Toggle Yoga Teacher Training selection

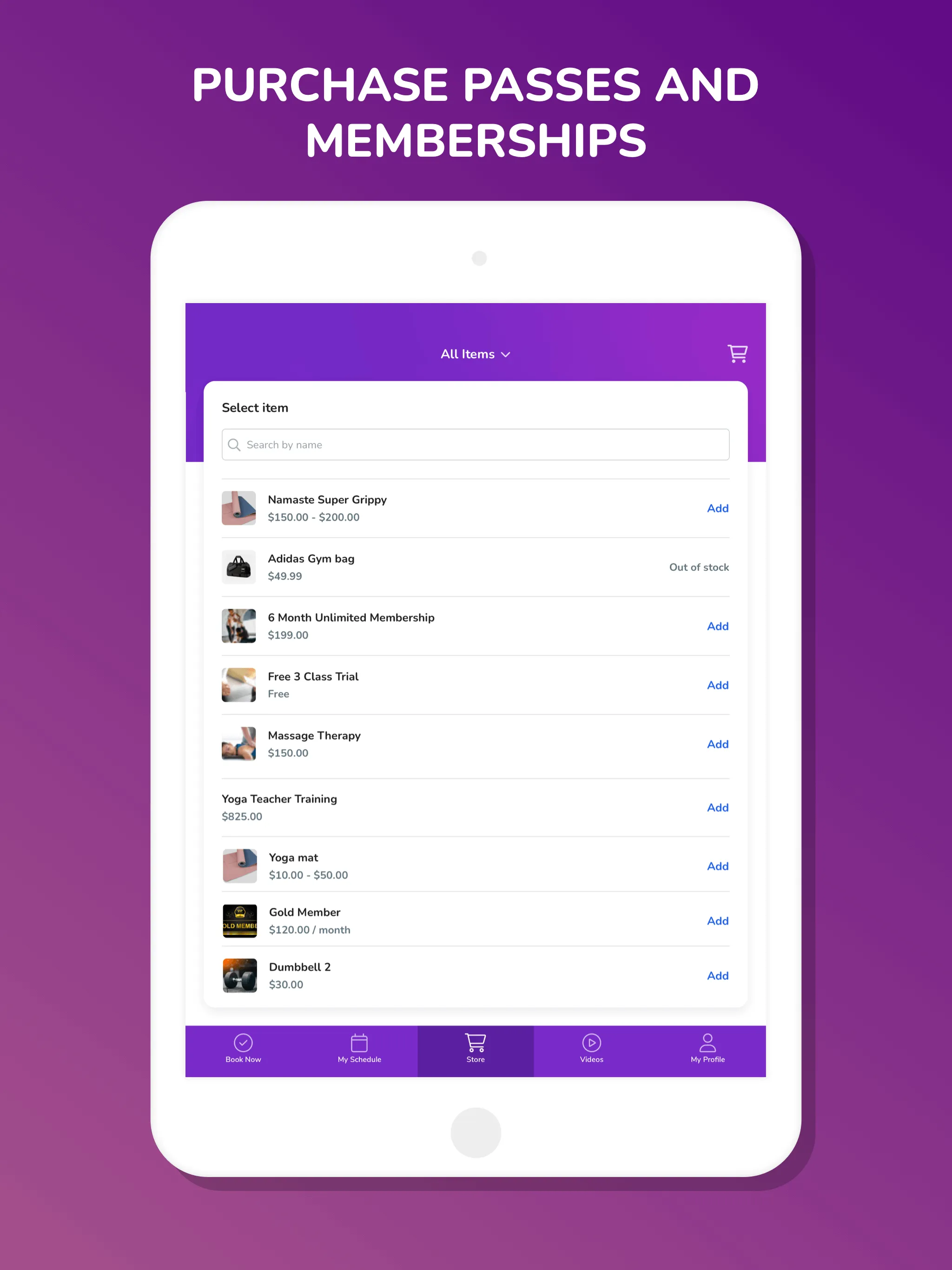coord(718,808)
